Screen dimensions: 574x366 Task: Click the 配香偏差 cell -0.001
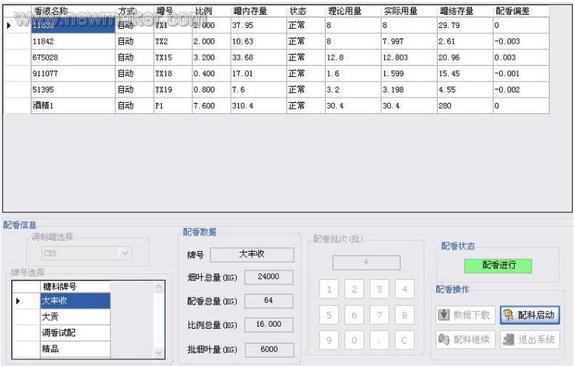click(521, 74)
